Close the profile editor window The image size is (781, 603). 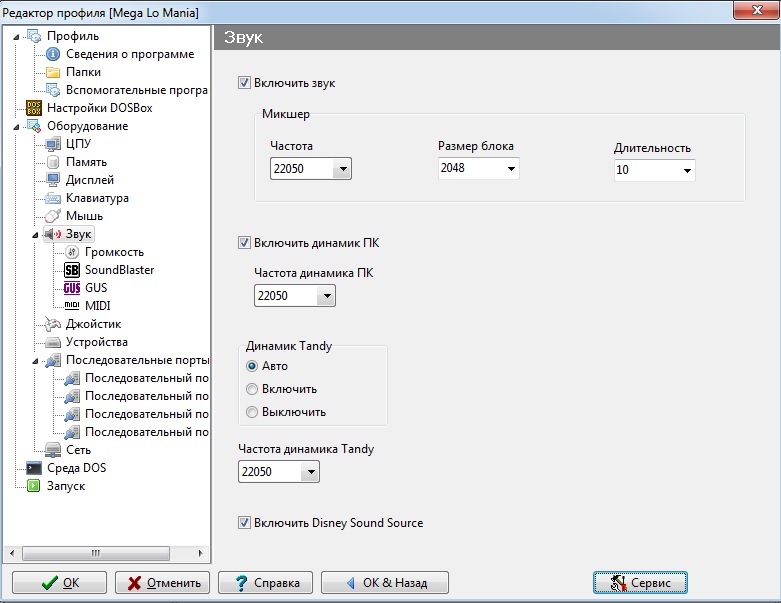pos(757,9)
